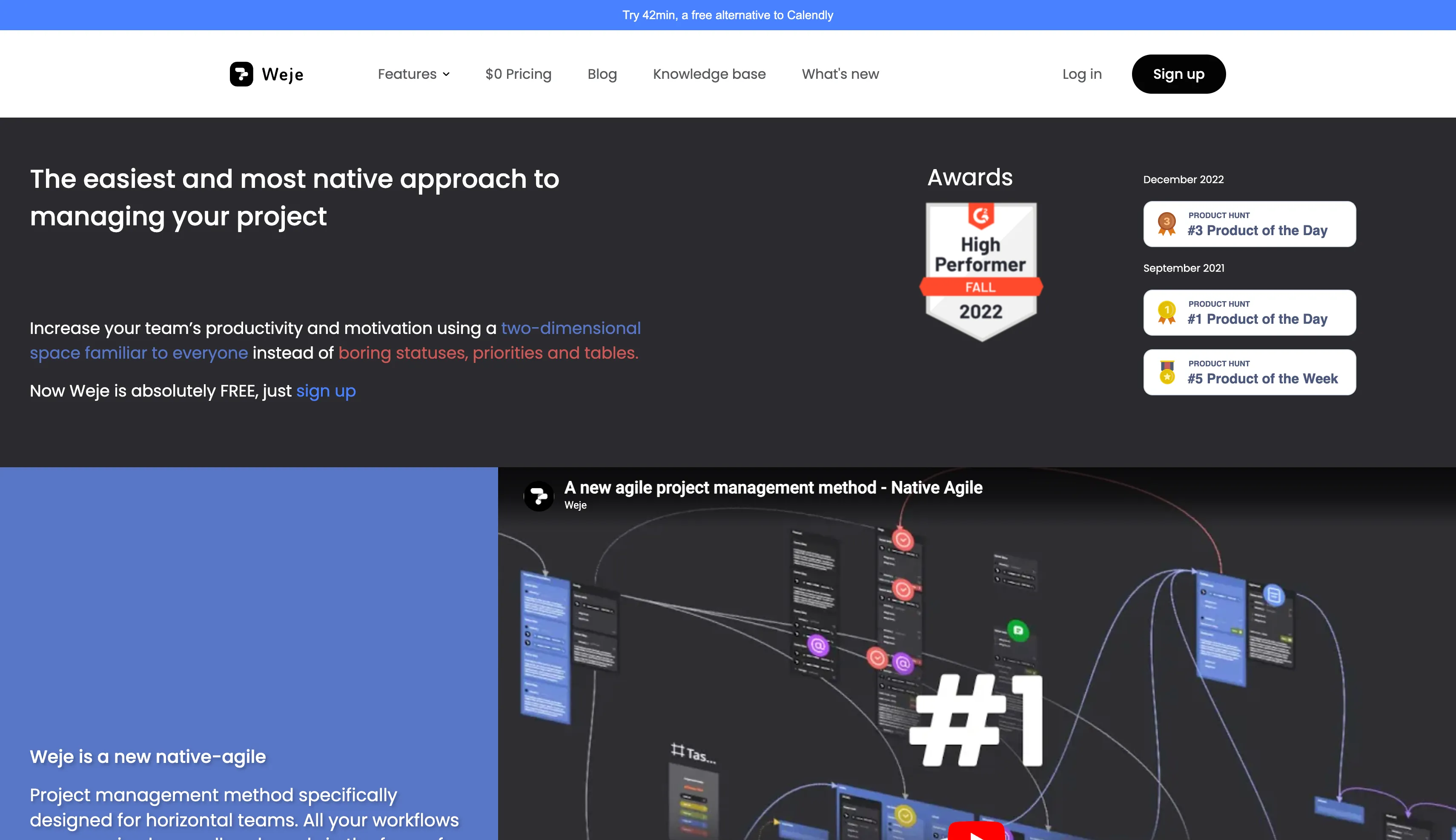The width and height of the screenshot is (1456, 840).
Task: Open the Knowledge base link
Action: [x=709, y=74]
